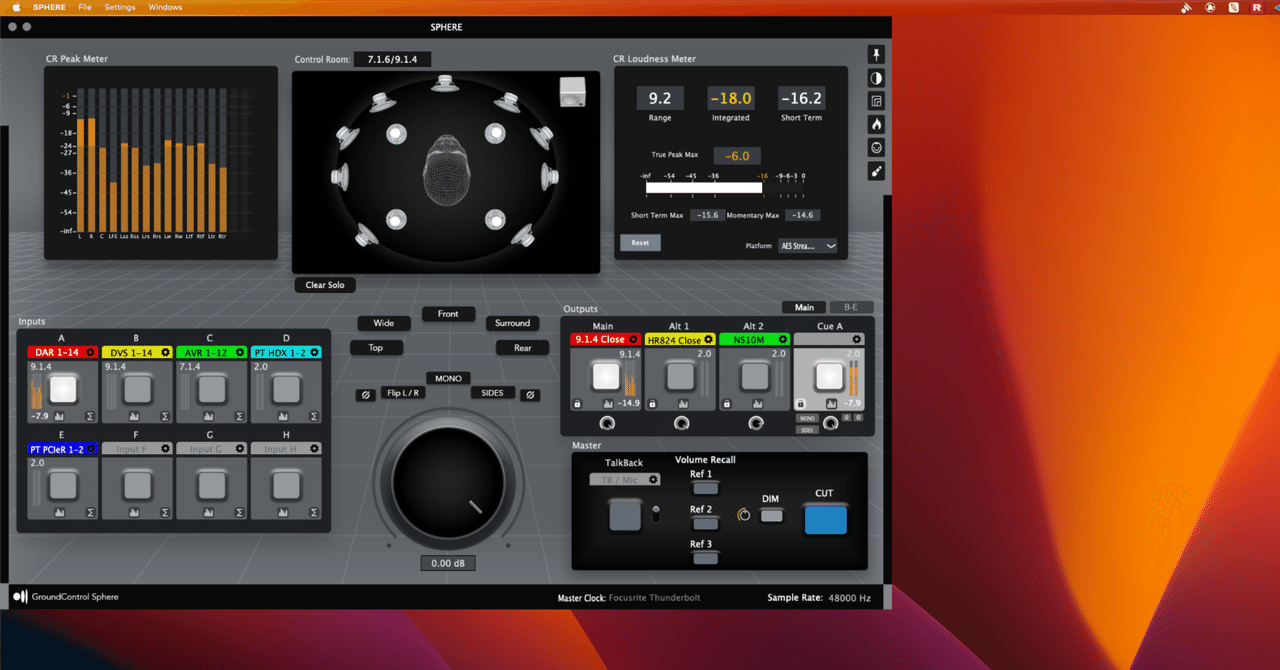The image size is (1280, 670).
Task: Open settings gear for HR824 Close output
Action: 708,340
